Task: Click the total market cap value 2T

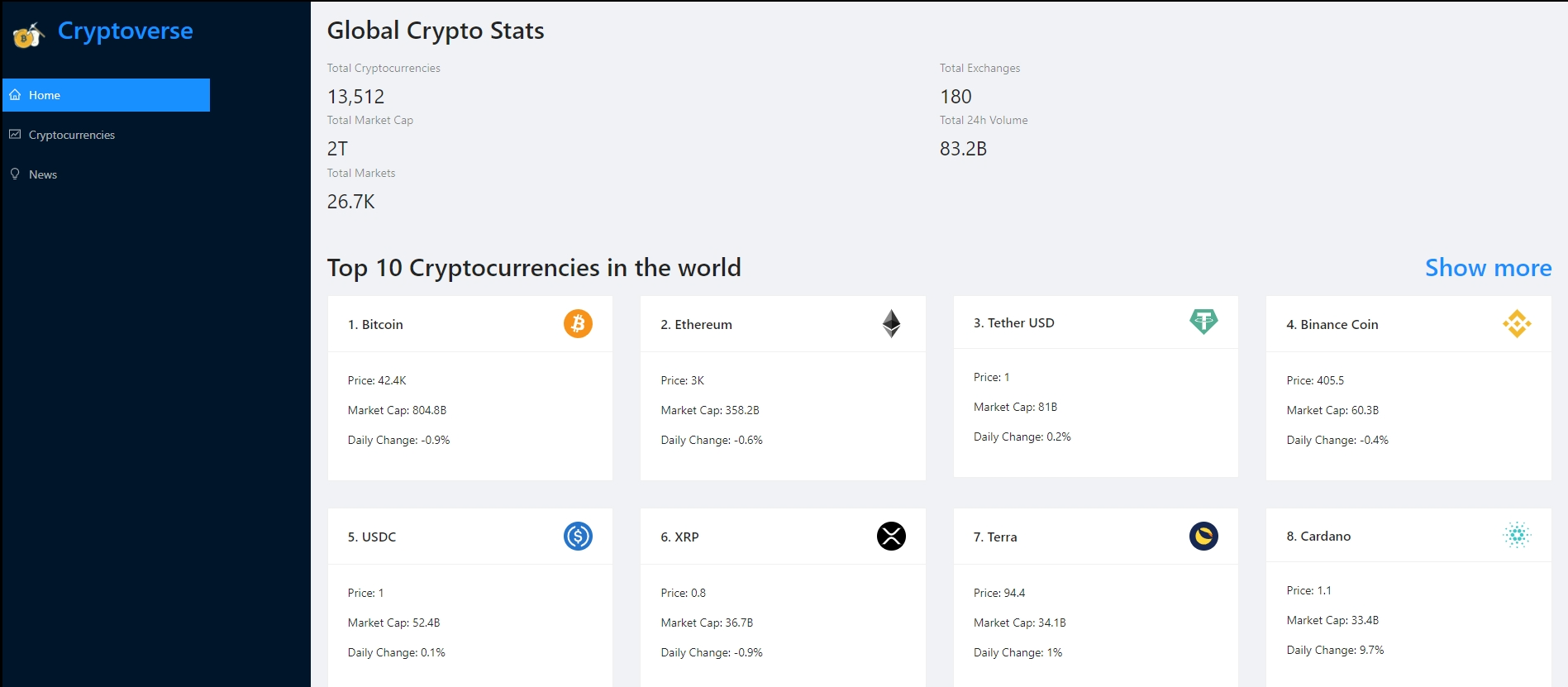Action: tap(337, 149)
